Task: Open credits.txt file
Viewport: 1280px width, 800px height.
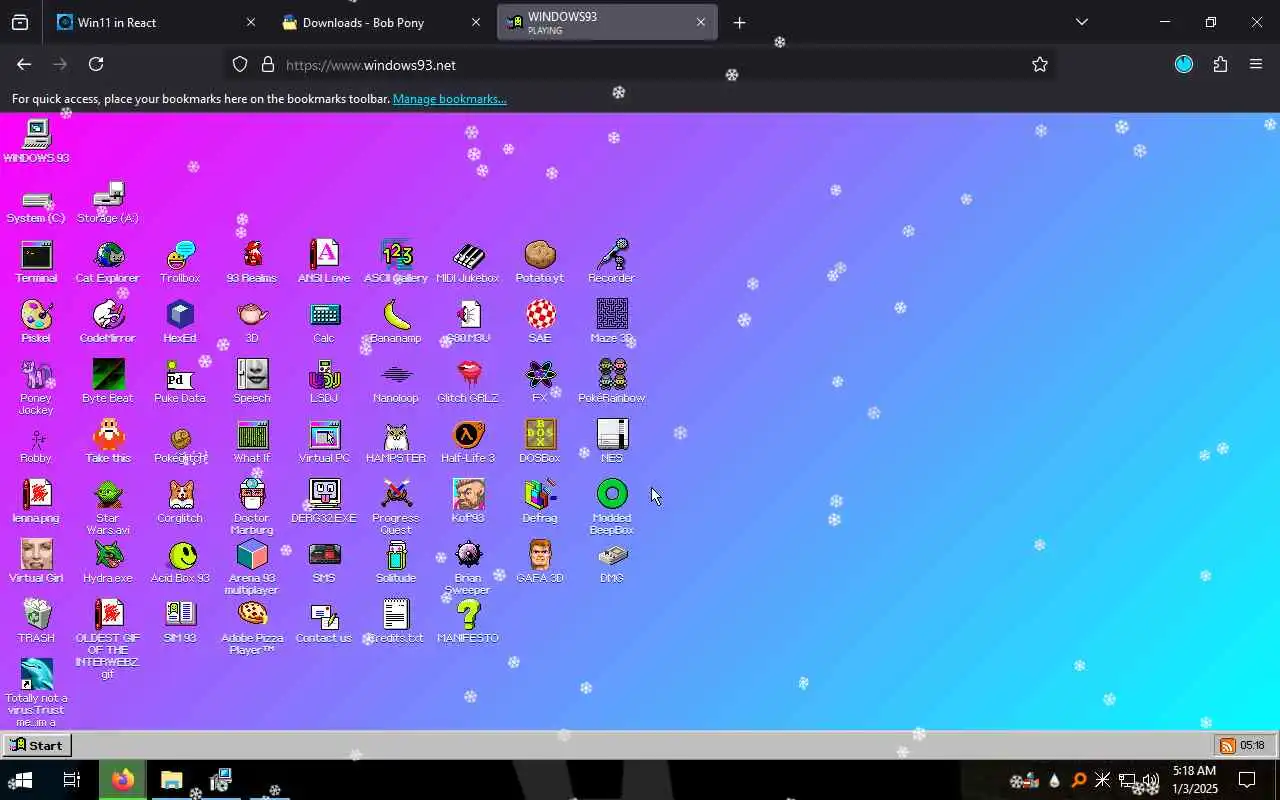Action: (x=396, y=622)
